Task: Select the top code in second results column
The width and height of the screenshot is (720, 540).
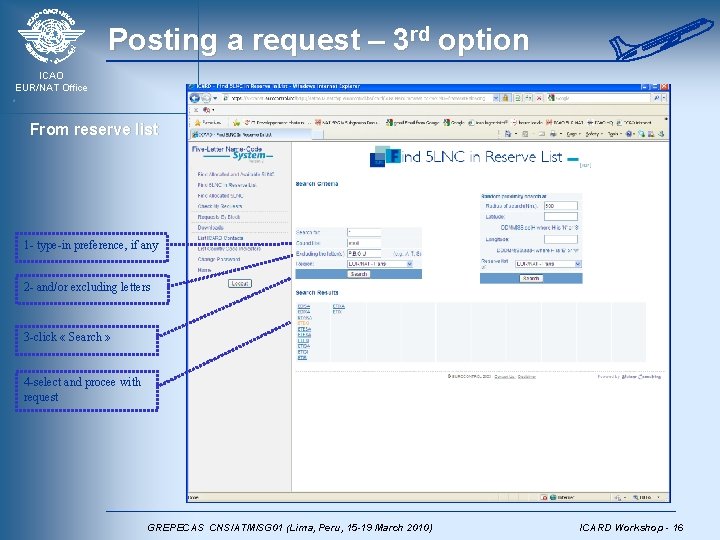Action: point(338,306)
